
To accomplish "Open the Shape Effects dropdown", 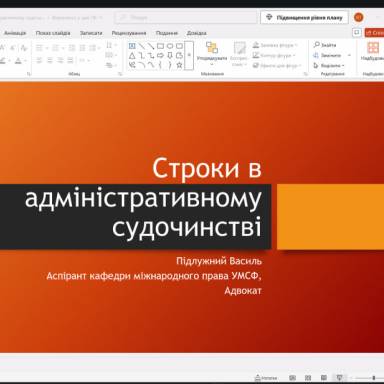I will 277,66.
